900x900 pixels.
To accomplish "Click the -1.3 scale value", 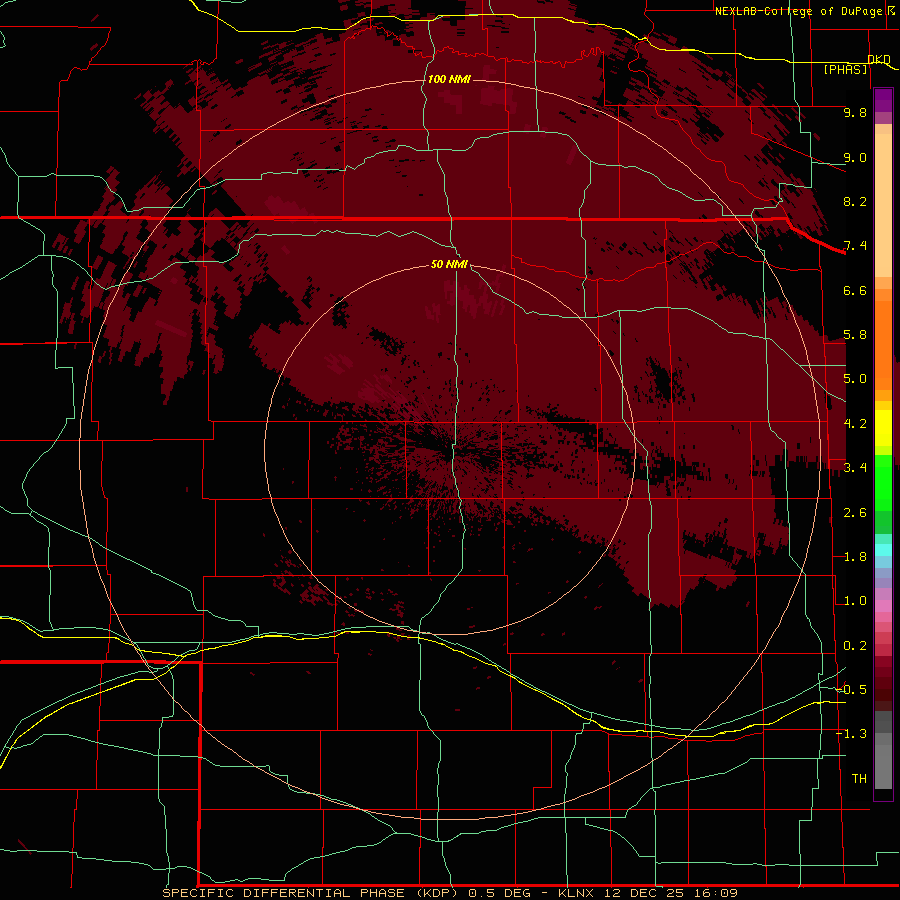I will pos(851,734).
